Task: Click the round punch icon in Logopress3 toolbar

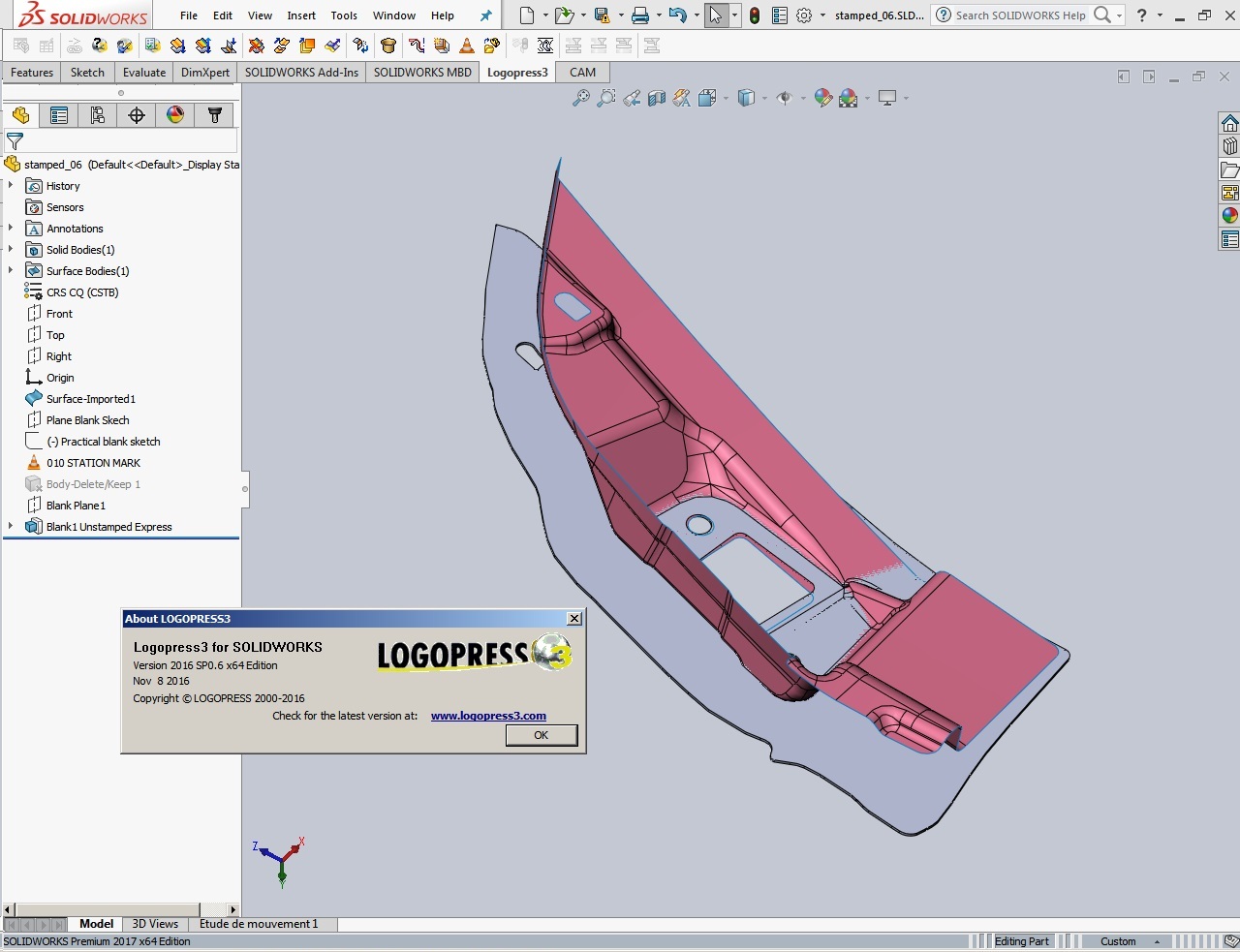Action: click(x=388, y=46)
